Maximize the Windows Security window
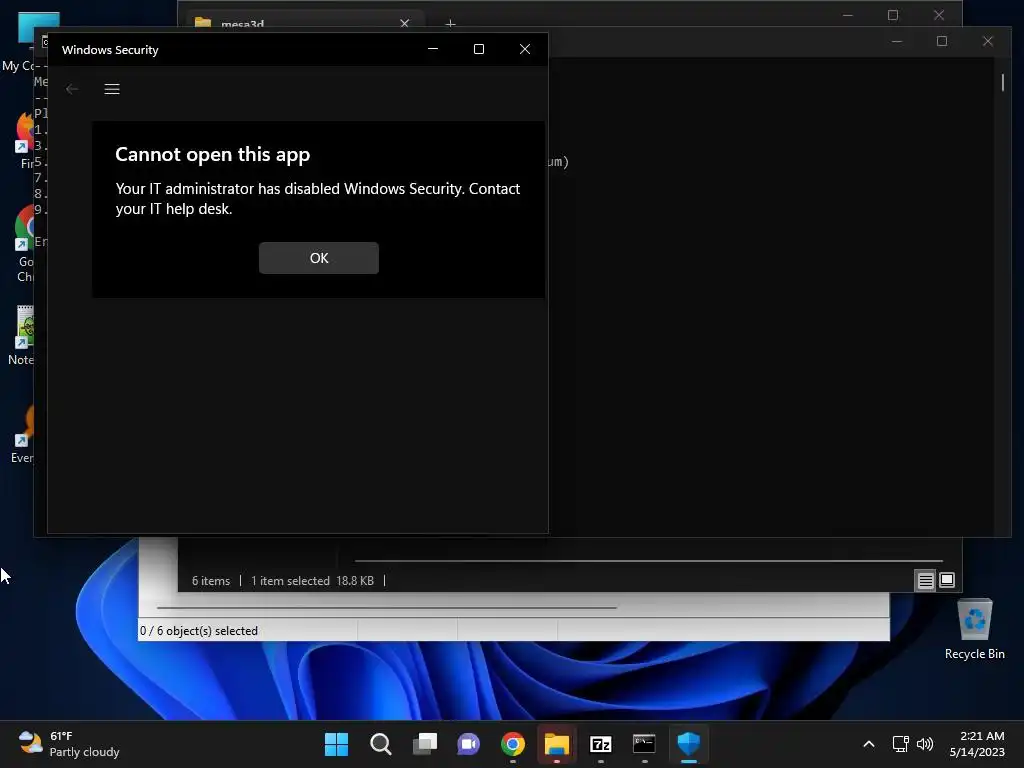 coord(479,49)
